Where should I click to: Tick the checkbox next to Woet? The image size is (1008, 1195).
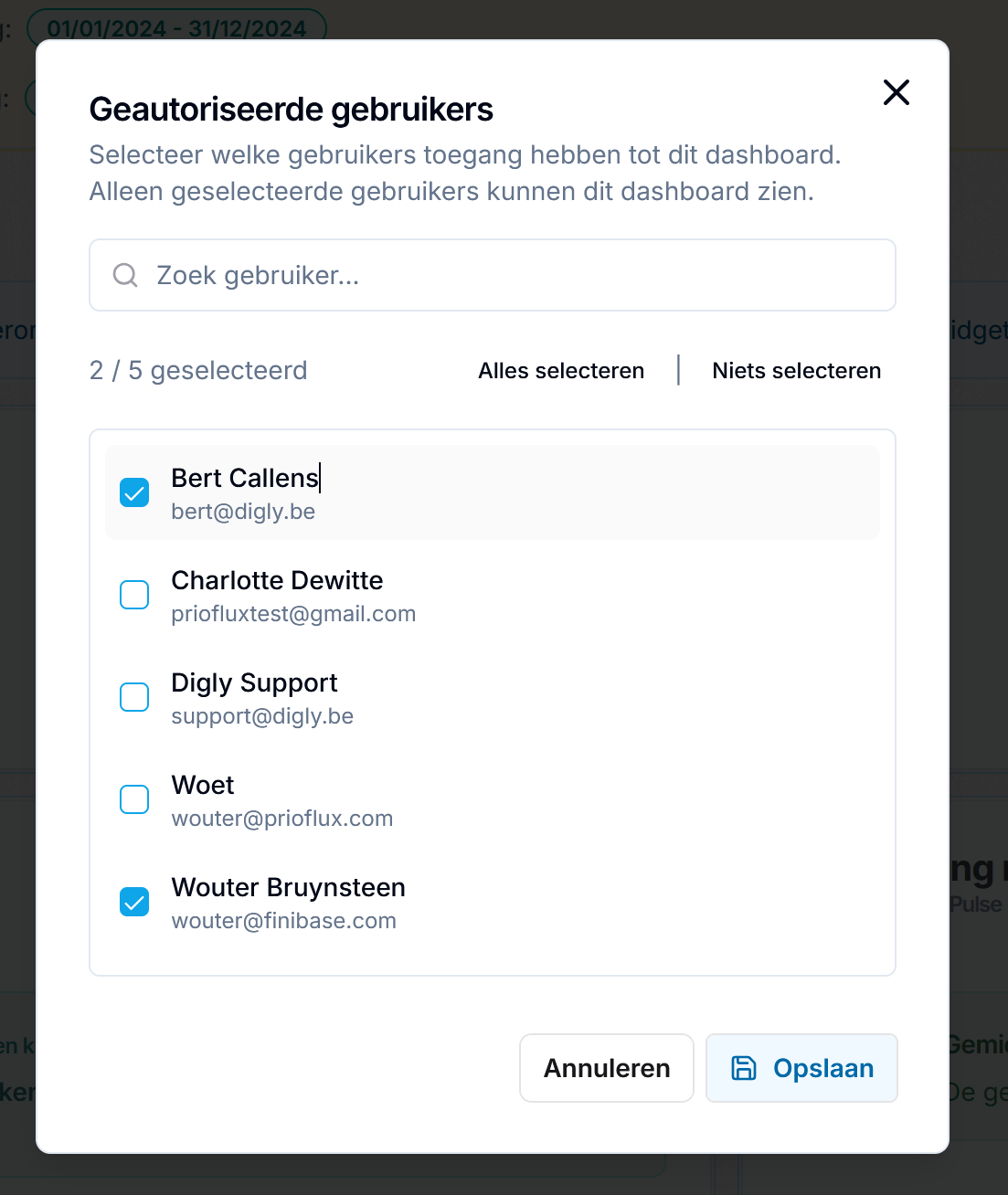pyautogui.click(x=134, y=799)
